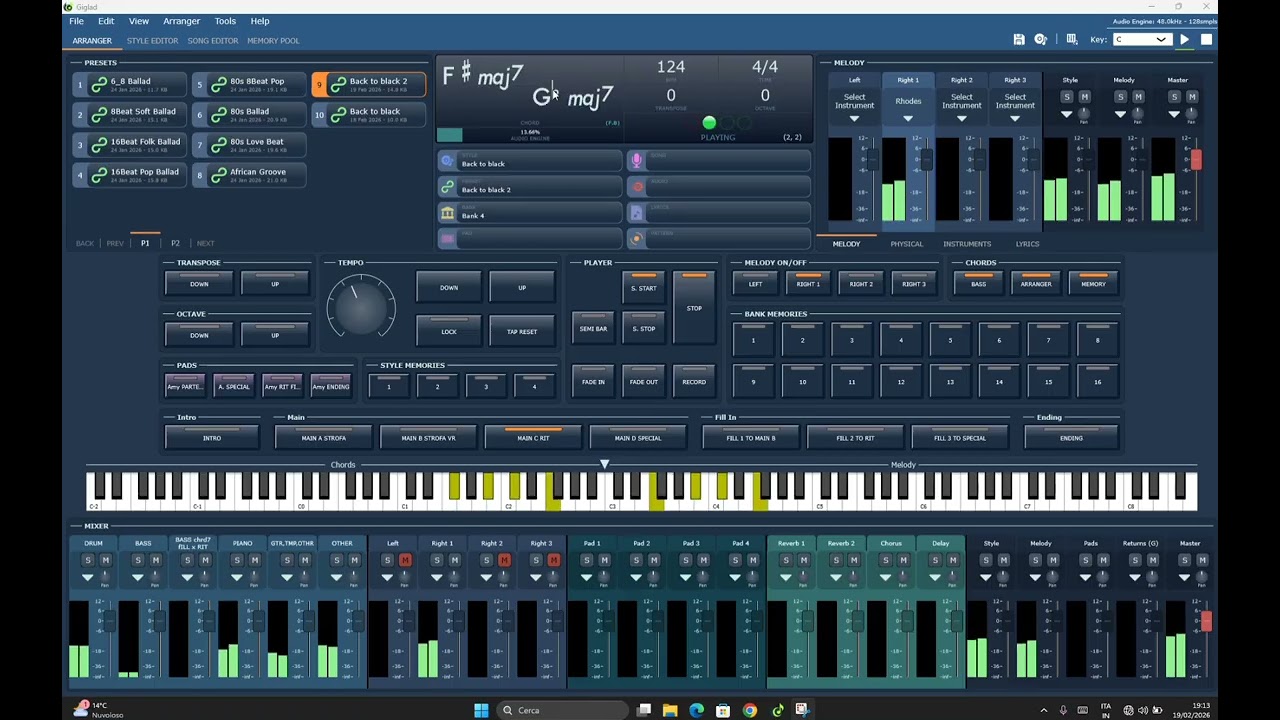Click the DRUM channel volume fader
The width and height of the screenshot is (1280, 720).
tap(110, 623)
